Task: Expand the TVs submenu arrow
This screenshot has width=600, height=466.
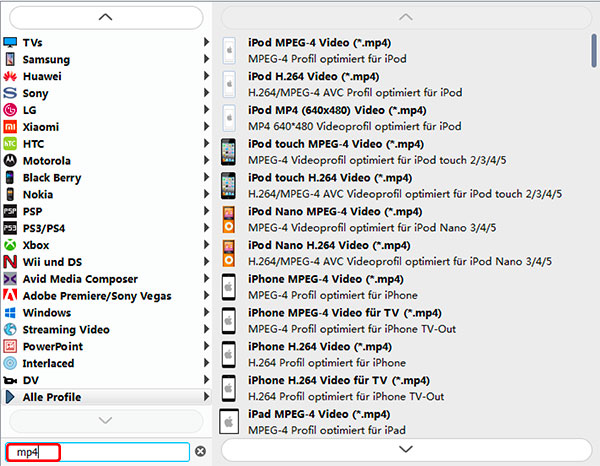Action: click(x=206, y=42)
